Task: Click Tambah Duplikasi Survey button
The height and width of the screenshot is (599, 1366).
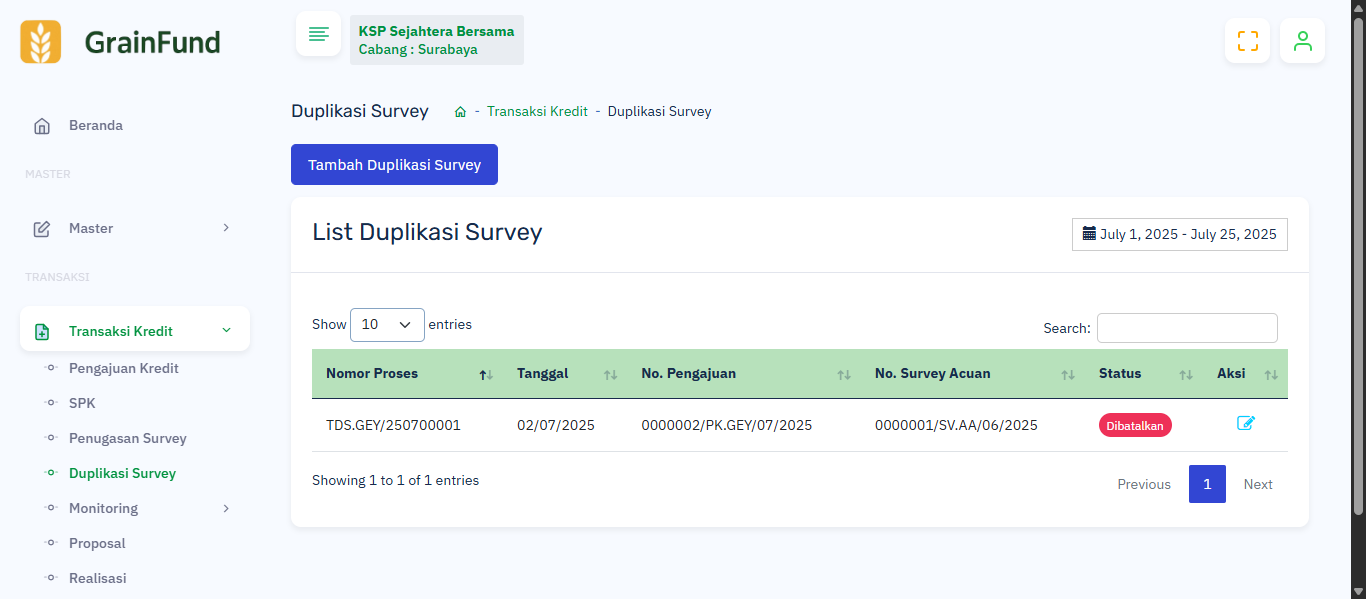Action: 394,165
